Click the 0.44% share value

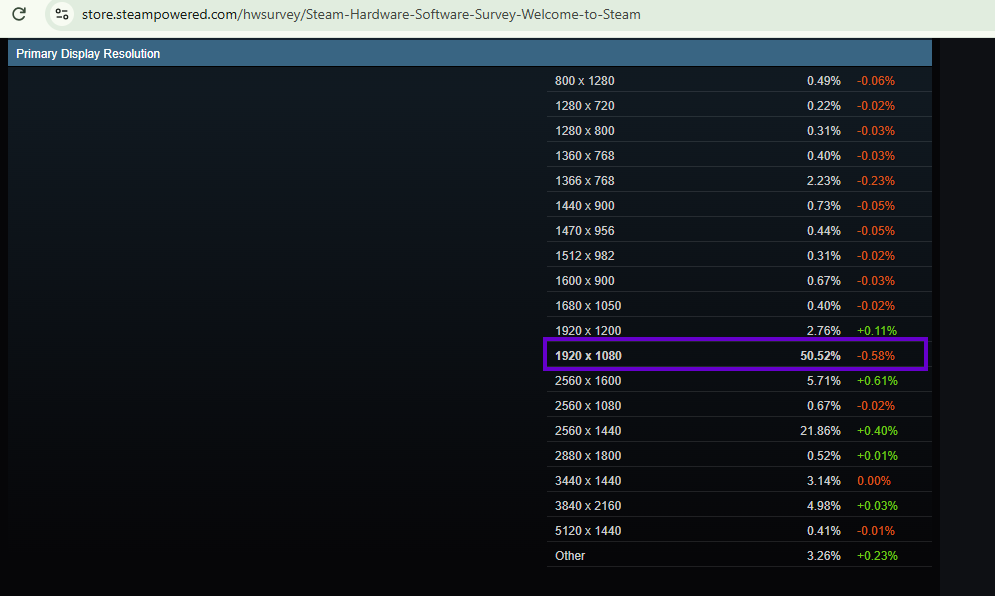click(x=824, y=230)
